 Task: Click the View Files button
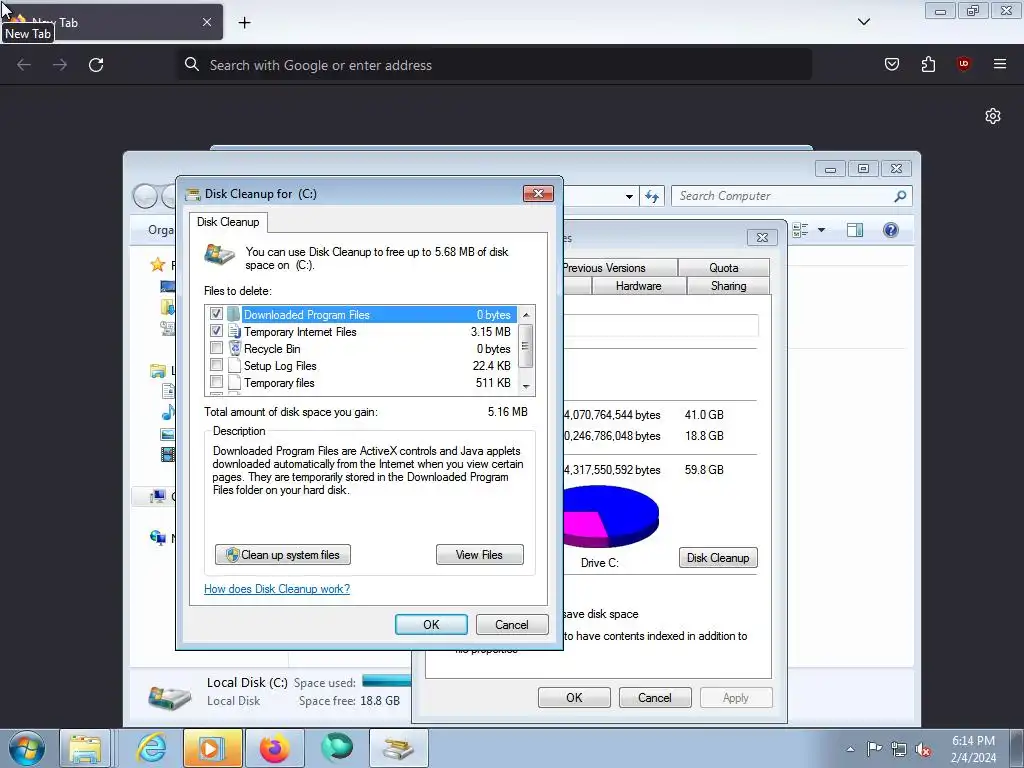[479, 554]
